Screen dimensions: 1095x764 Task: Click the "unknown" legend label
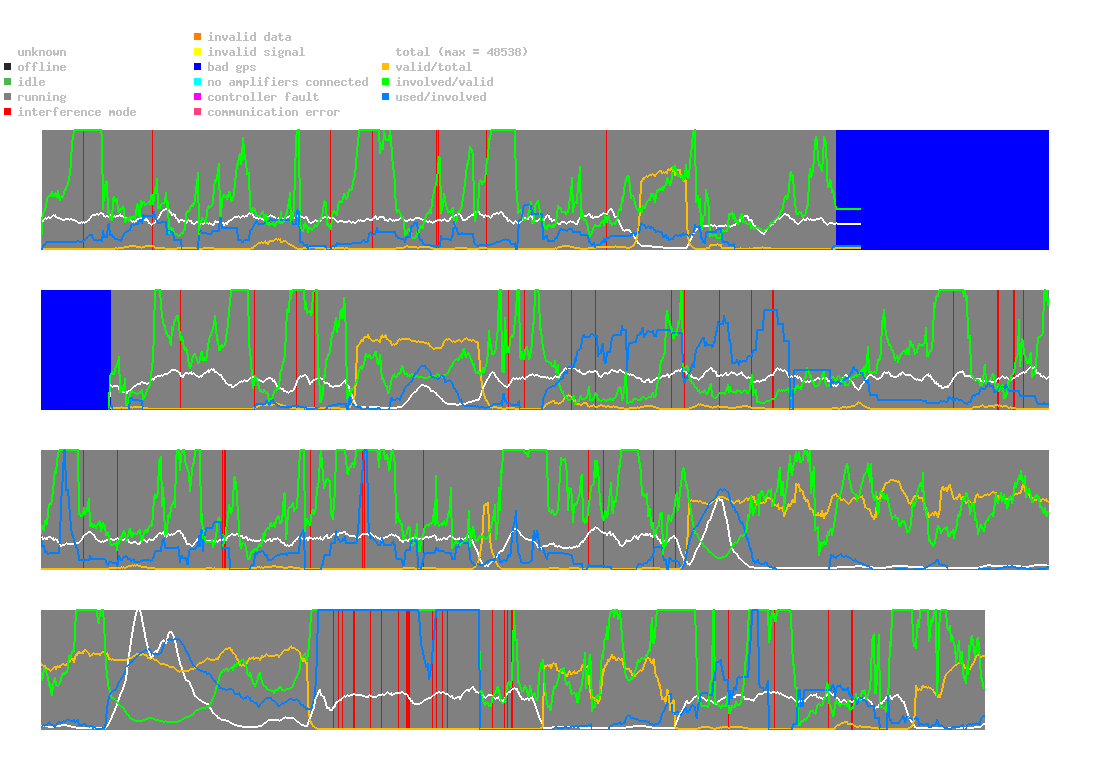tap(42, 52)
